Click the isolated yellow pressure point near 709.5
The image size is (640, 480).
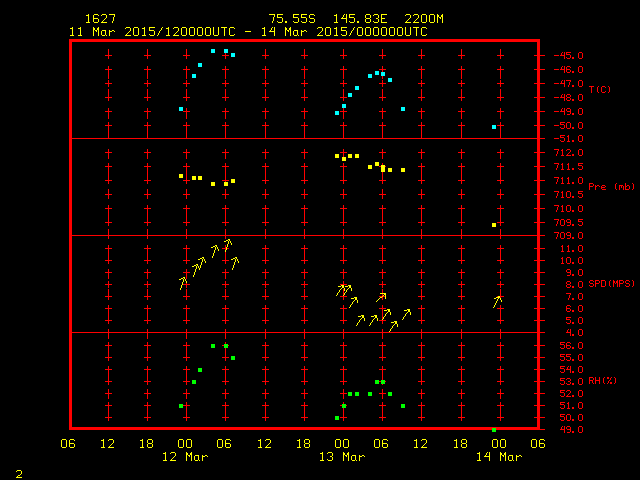494,225
